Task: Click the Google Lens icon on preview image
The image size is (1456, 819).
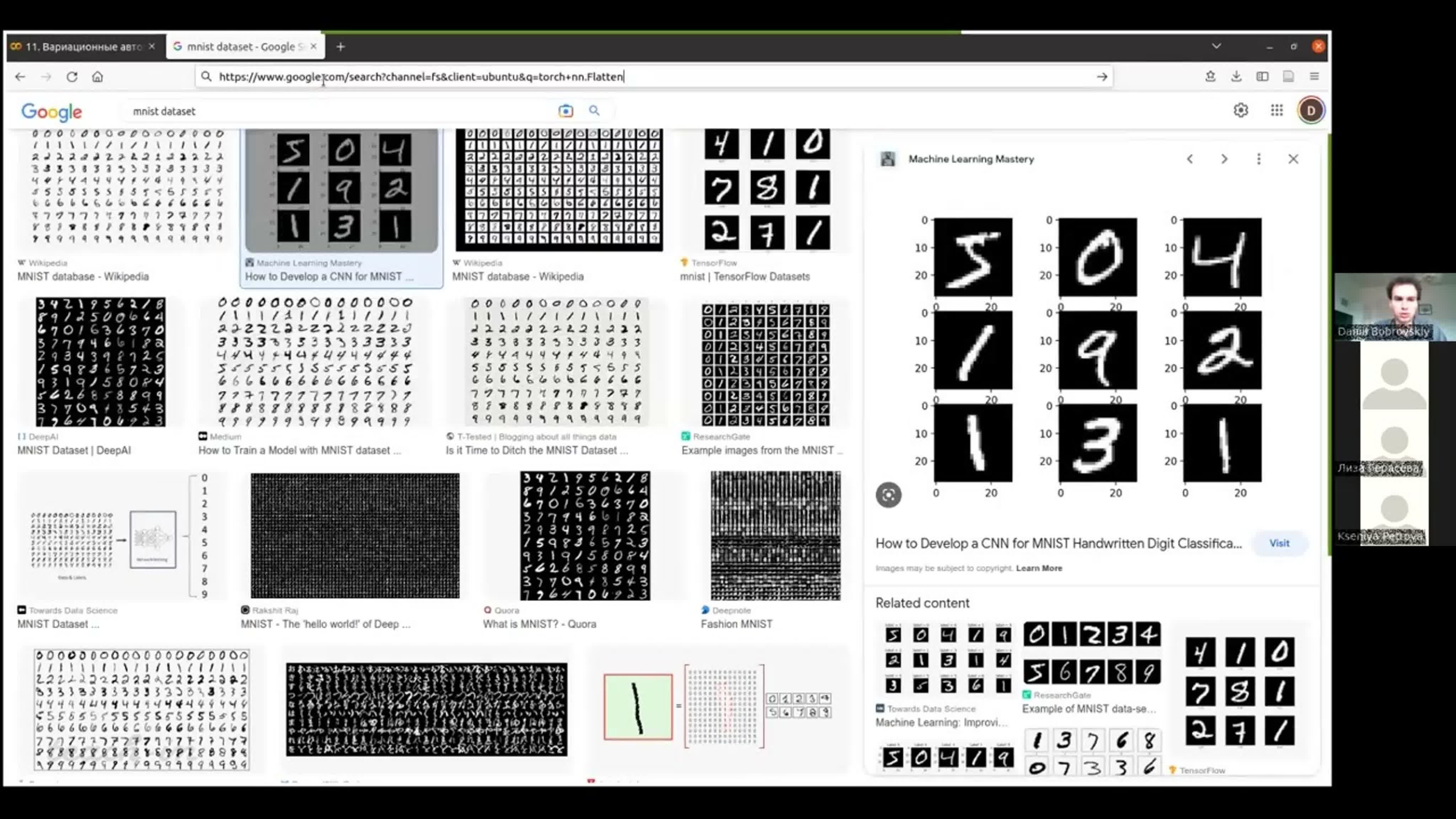Action: [x=889, y=495]
